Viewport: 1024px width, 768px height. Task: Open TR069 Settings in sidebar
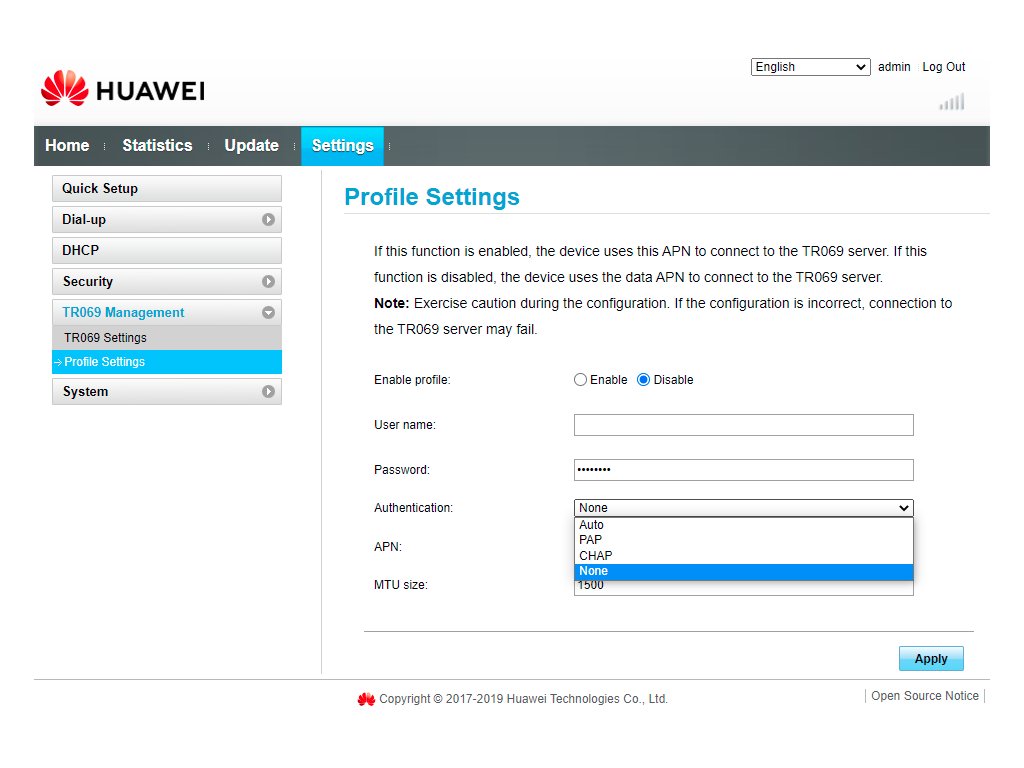[106, 338]
